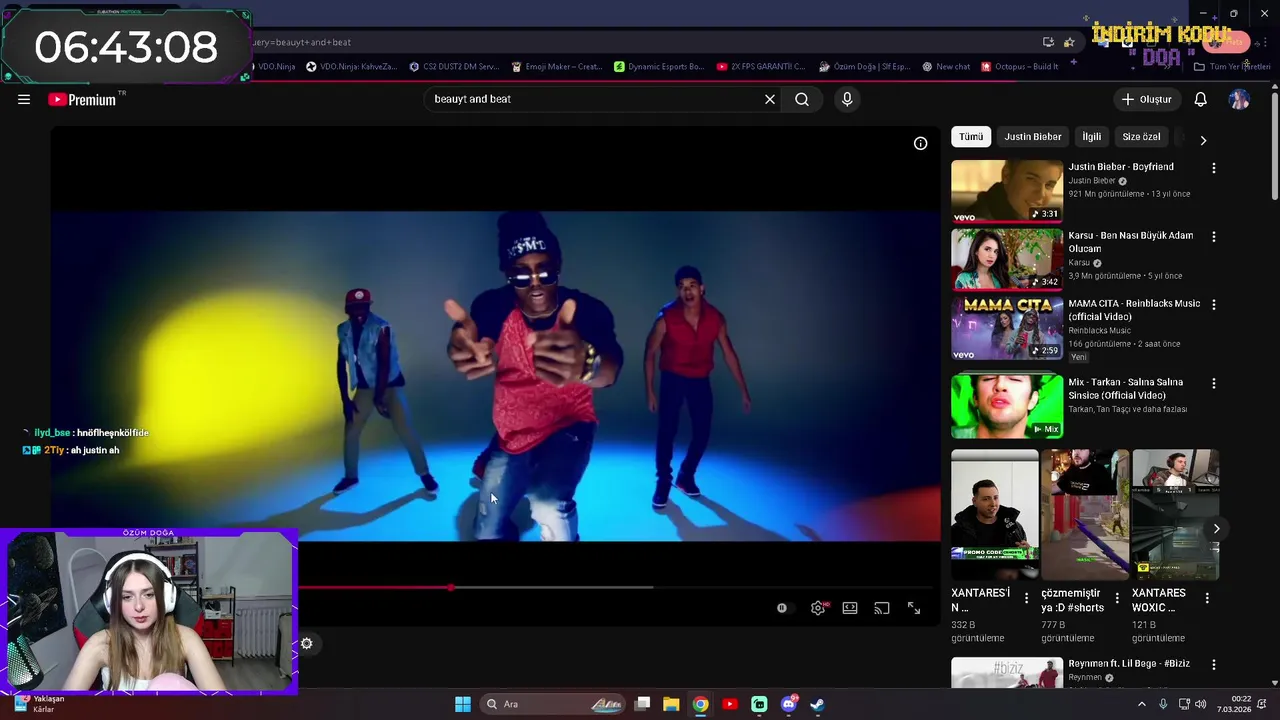Open Özüm Doğa | Slf Esp bookmark
Viewport: 1280px width, 720px height.
(x=864, y=67)
